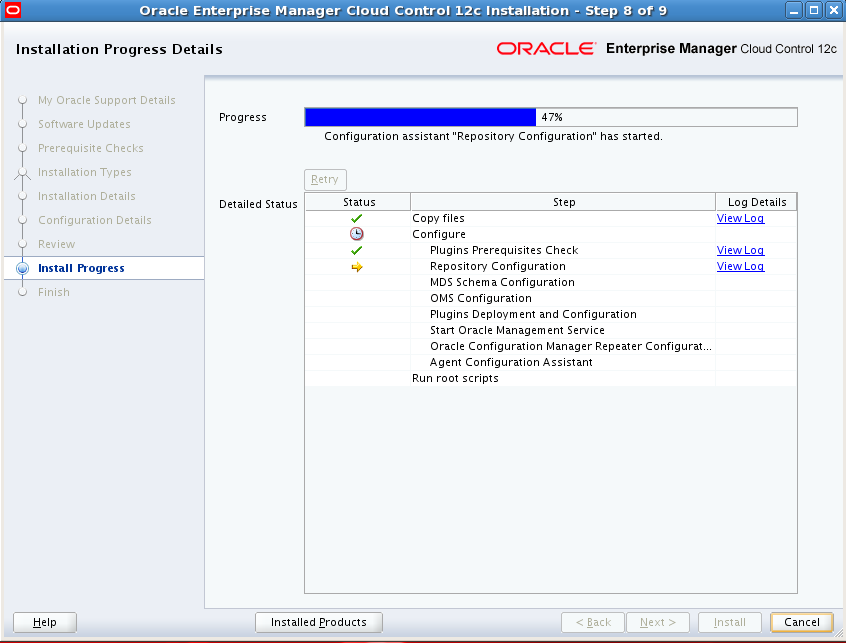Select Installation Details step
Viewport: 846px width, 643px height.
[x=87, y=196]
